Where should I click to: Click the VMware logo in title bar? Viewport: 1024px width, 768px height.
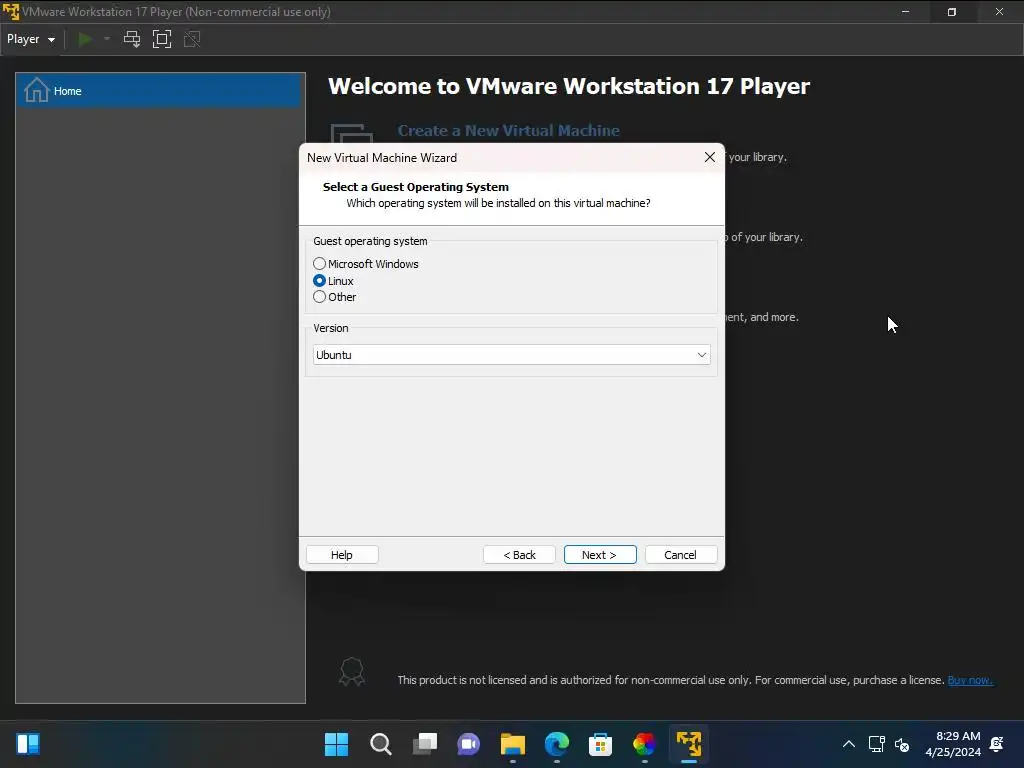click(11, 12)
